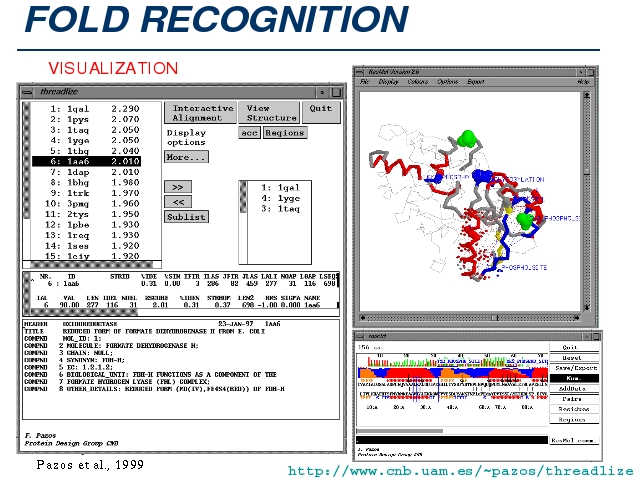
Task: Open the Options menu in RasMol
Action: point(447,82)
